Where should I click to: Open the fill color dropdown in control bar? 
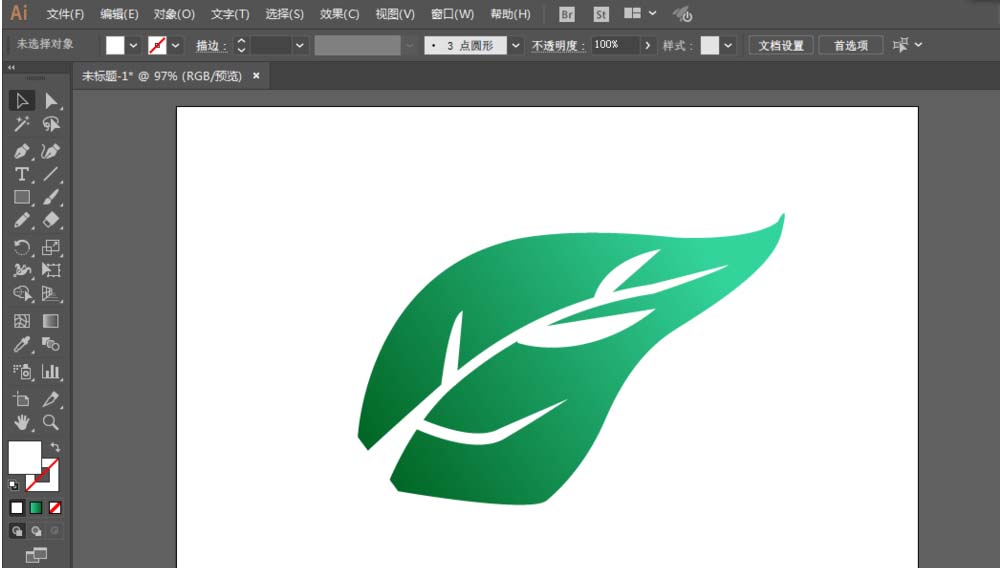pos(133,46)
